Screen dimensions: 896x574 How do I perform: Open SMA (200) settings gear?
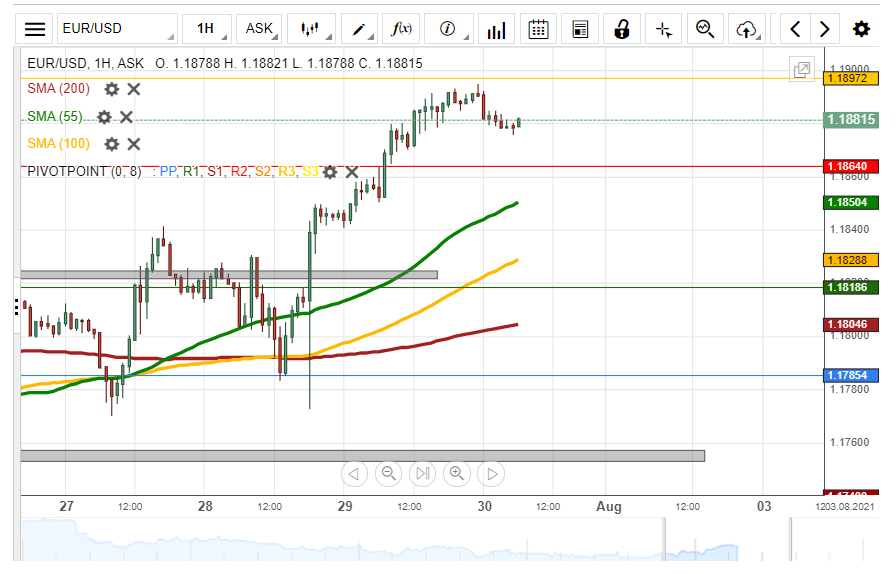point(111,89)
